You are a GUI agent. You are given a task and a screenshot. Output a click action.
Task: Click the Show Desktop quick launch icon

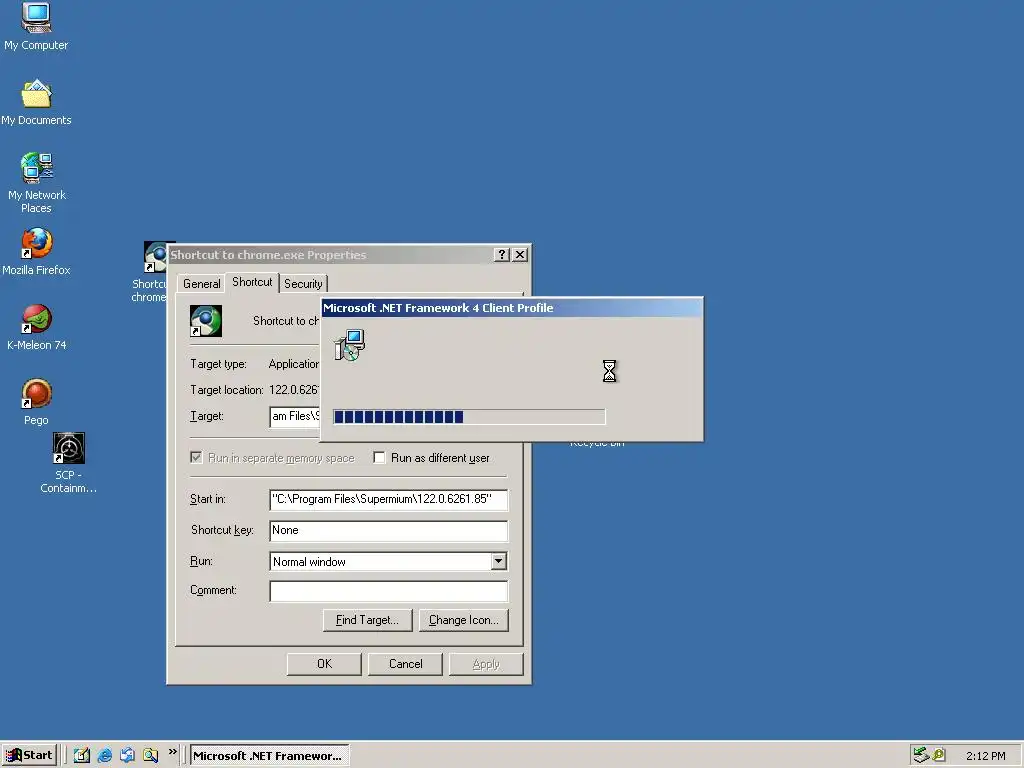(x=127, y=756)
